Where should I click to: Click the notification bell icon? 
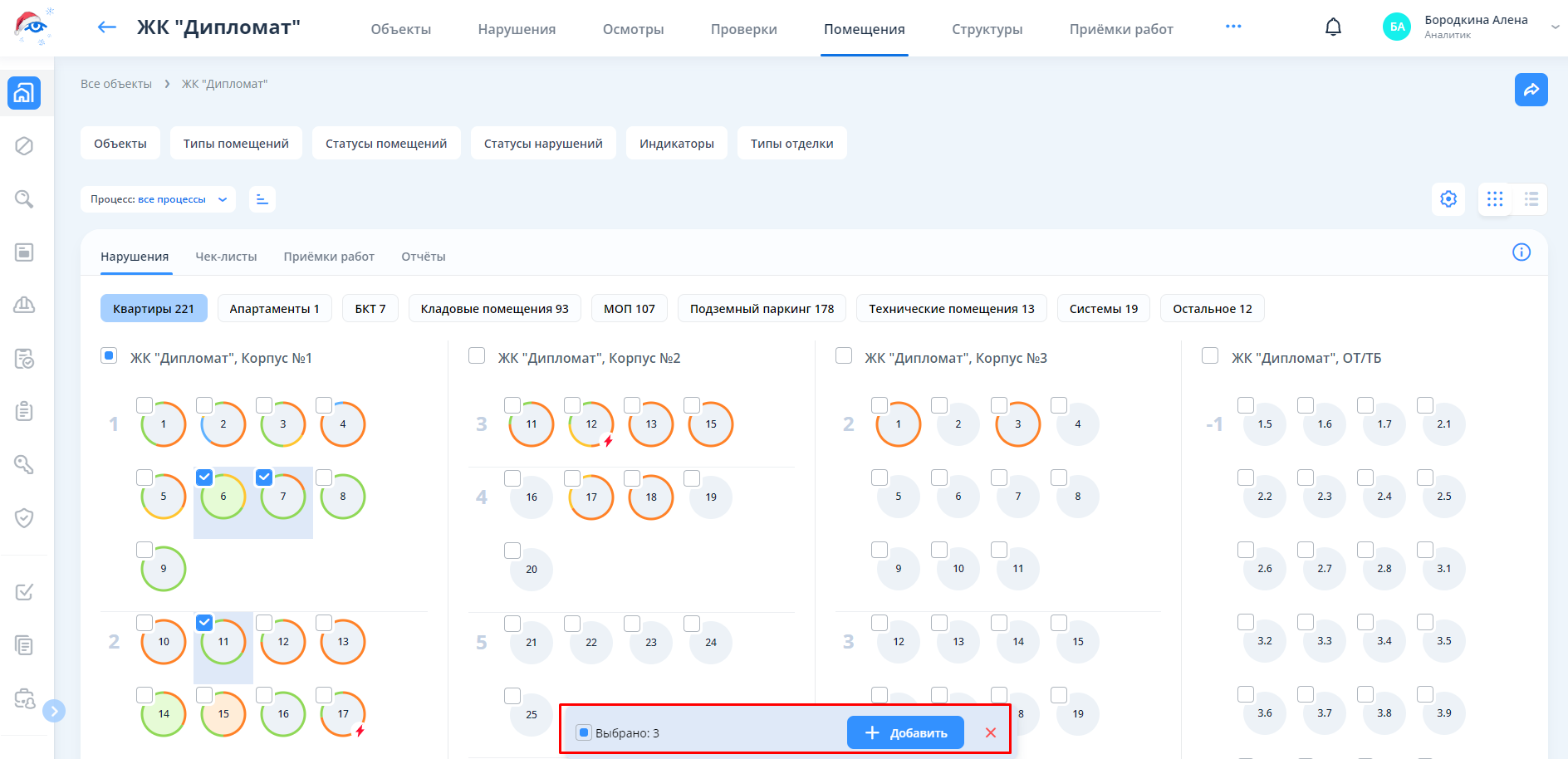click(x=1333, y=27)
